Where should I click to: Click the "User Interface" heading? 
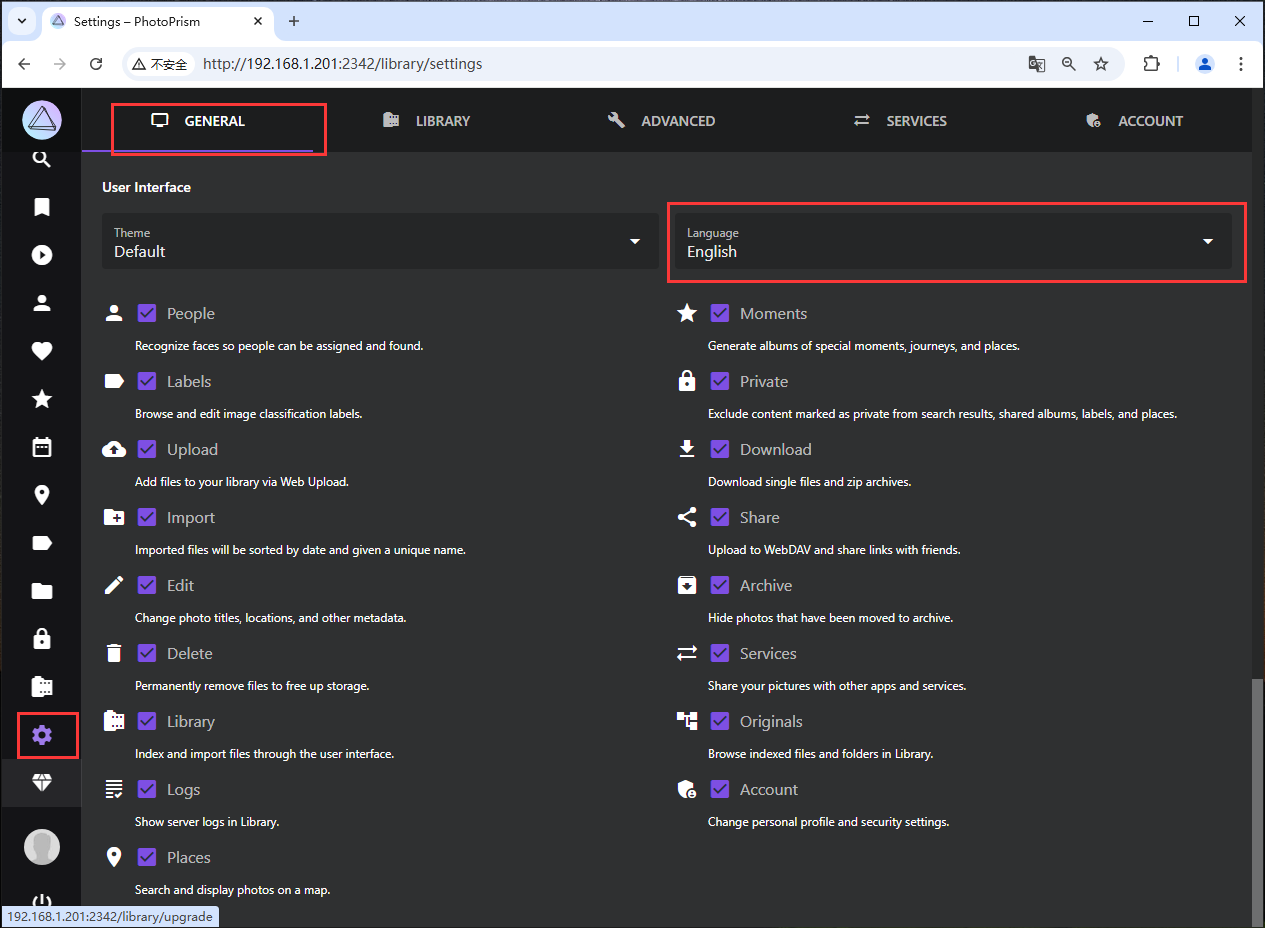(x=146, y=187)
